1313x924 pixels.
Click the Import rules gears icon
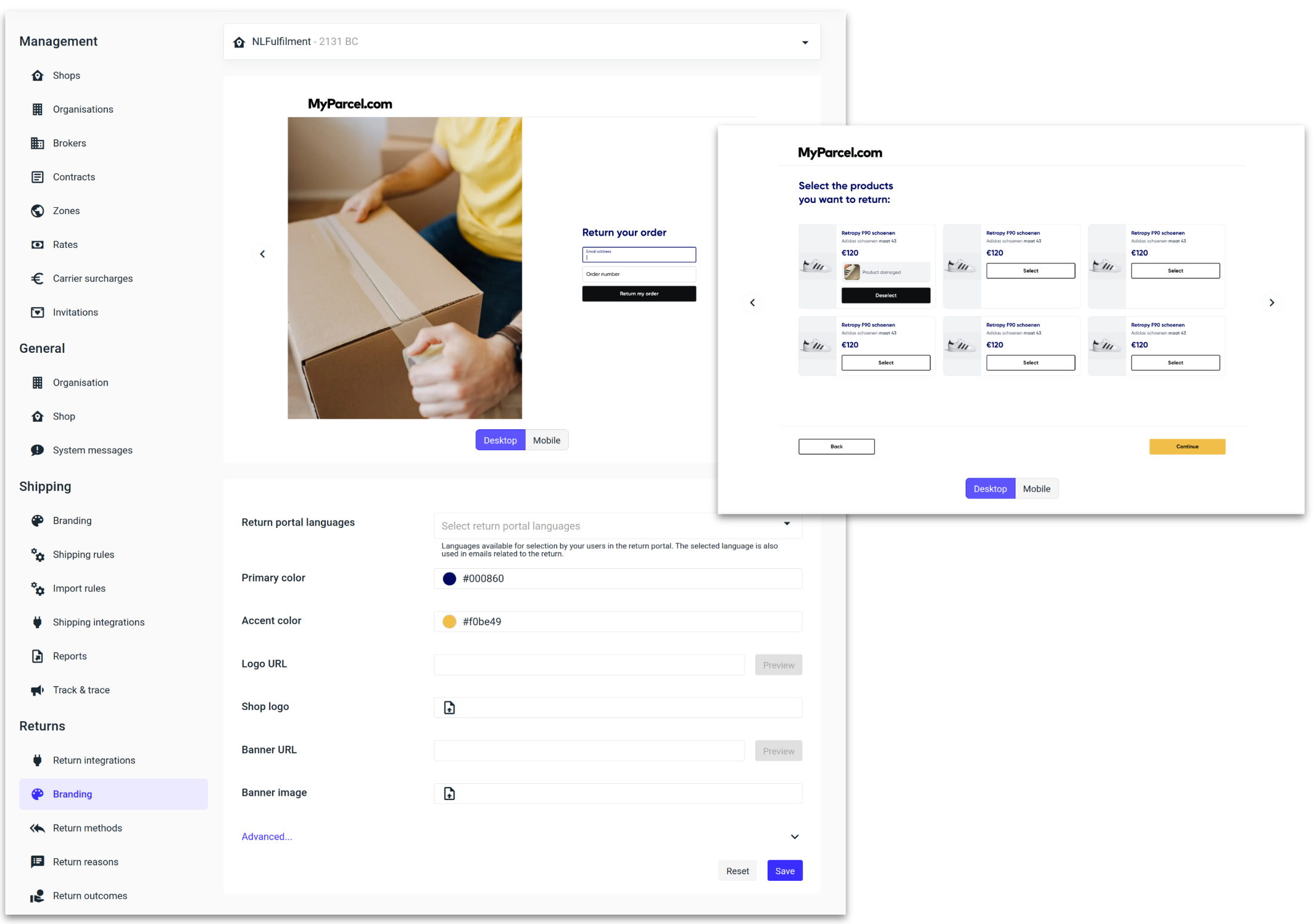pos(38,588)
